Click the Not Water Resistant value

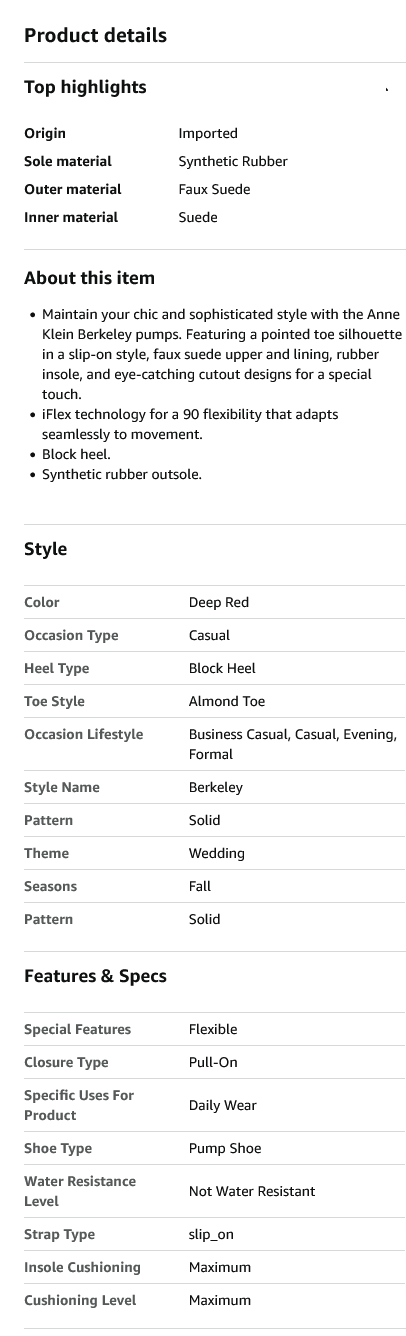tap(252, 1191)
